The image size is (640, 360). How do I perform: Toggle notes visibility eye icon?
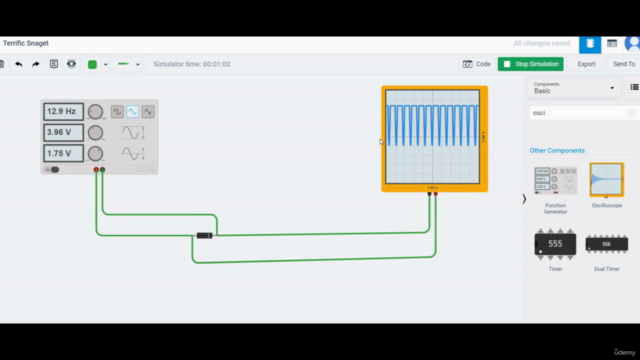point(71,64)
